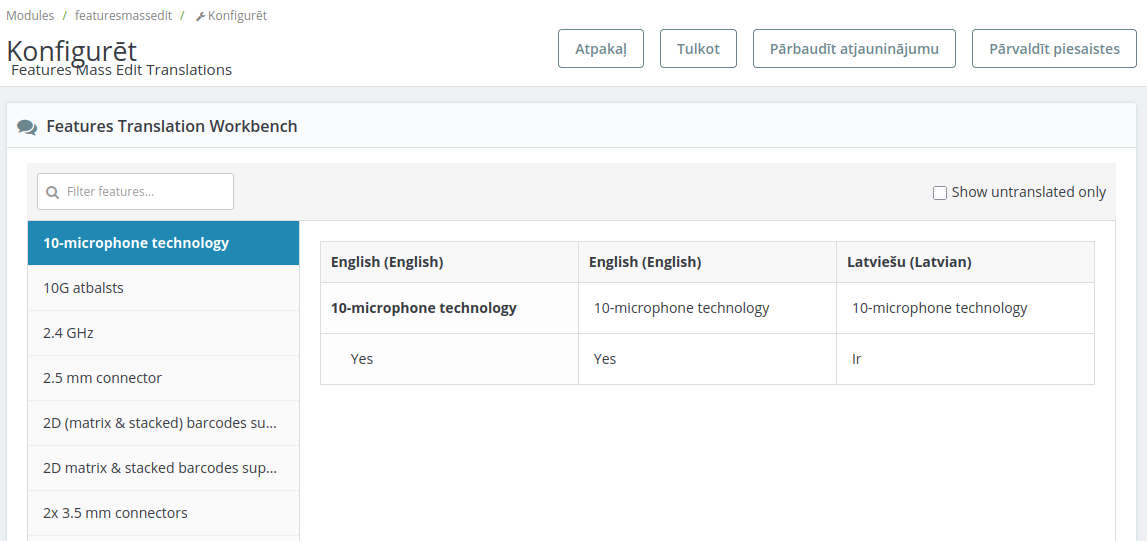Screen dimensions: 1147x541
Task: Click the wrench icon in breadcrumb
Action: pos(200,16)
